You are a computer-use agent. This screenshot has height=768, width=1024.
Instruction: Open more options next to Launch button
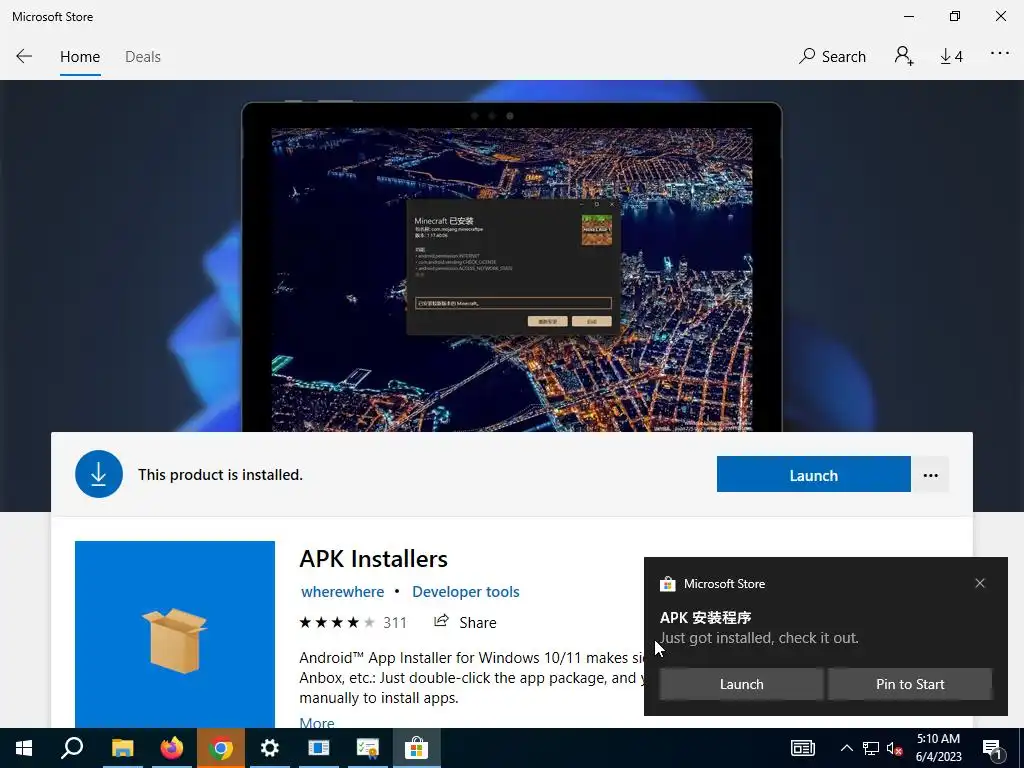pyautogui.click(x=931, y=475)
